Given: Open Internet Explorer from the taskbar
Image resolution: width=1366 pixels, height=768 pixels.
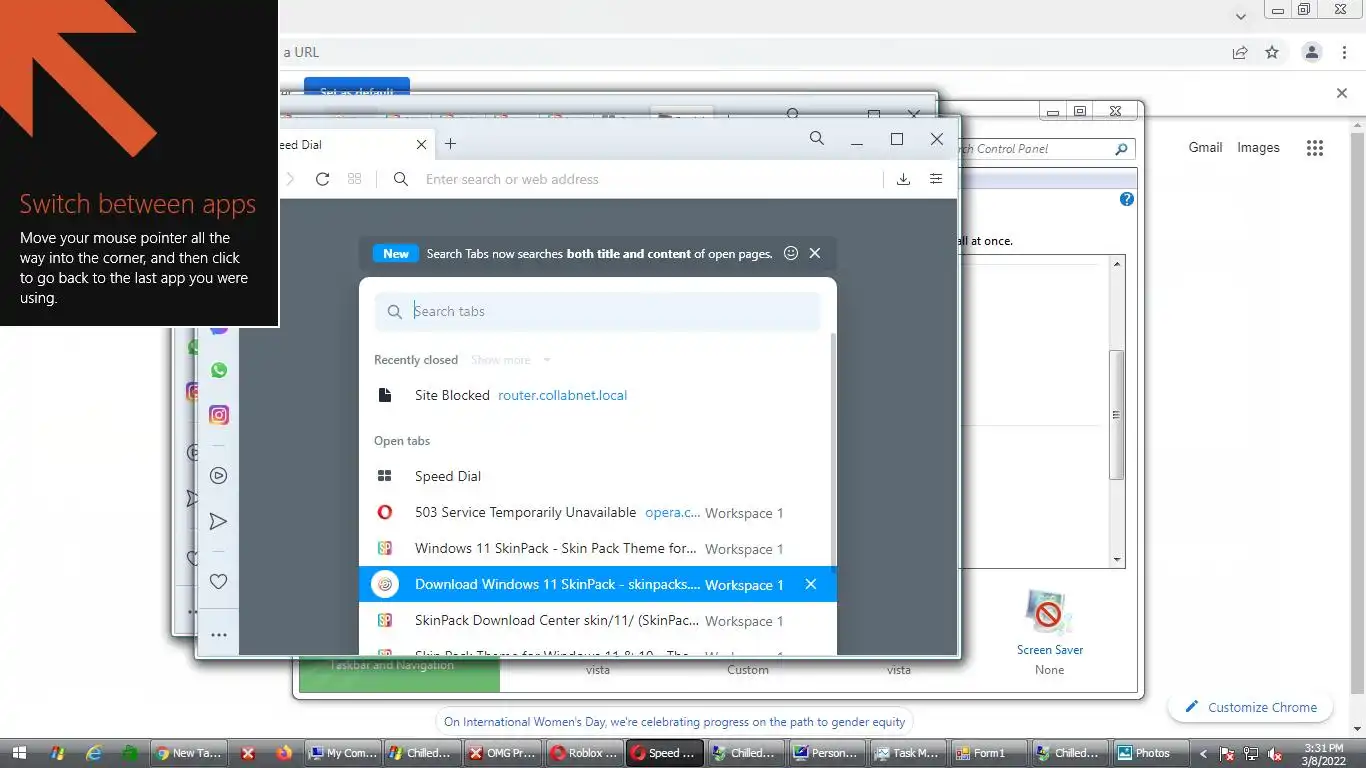Looking at the screenshot, I should pos(94,753).
